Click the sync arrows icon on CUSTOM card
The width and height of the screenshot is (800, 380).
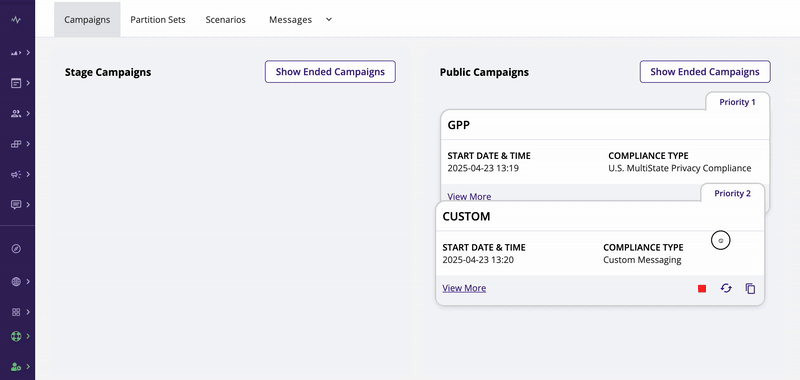[726, 288]
